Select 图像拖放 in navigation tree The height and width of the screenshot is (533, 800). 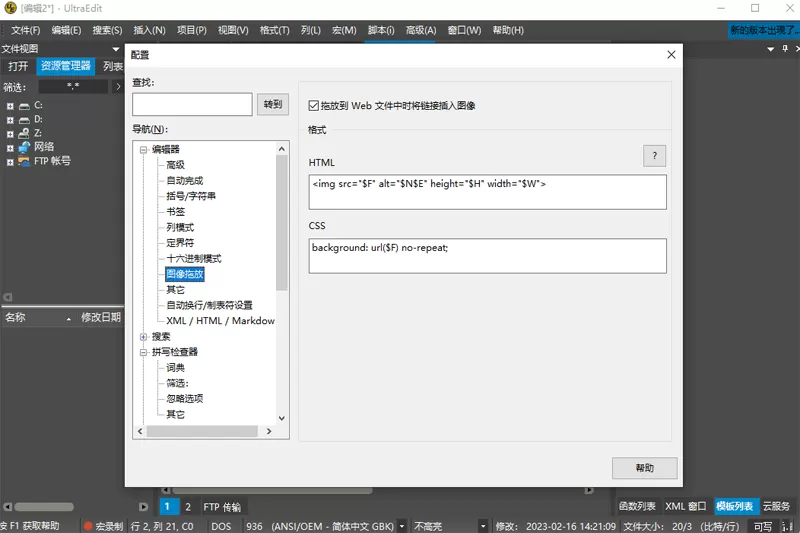click(185, 274)
